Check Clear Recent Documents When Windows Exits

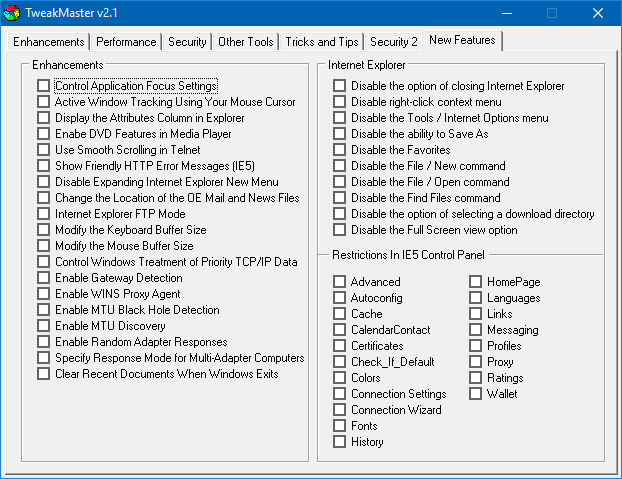coord(43,374)
